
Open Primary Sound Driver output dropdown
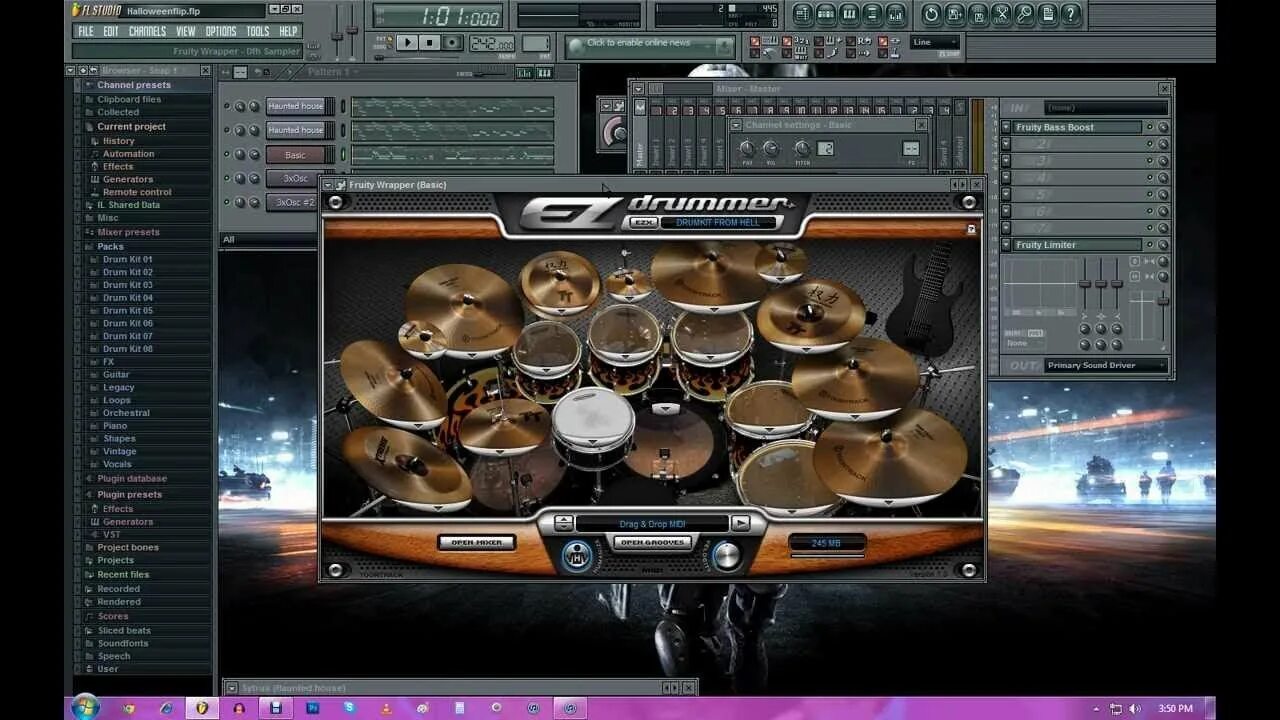click(x=1105, y=365)
